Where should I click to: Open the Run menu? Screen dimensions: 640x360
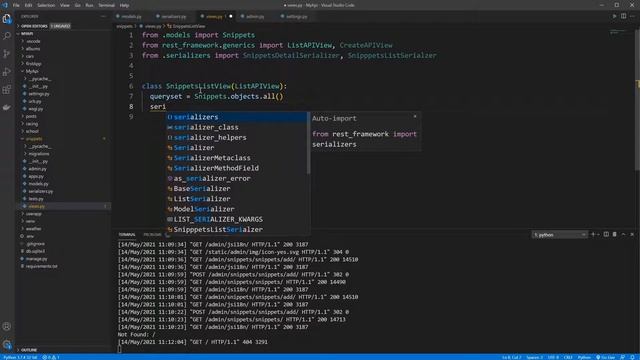(x=89, y=5)
